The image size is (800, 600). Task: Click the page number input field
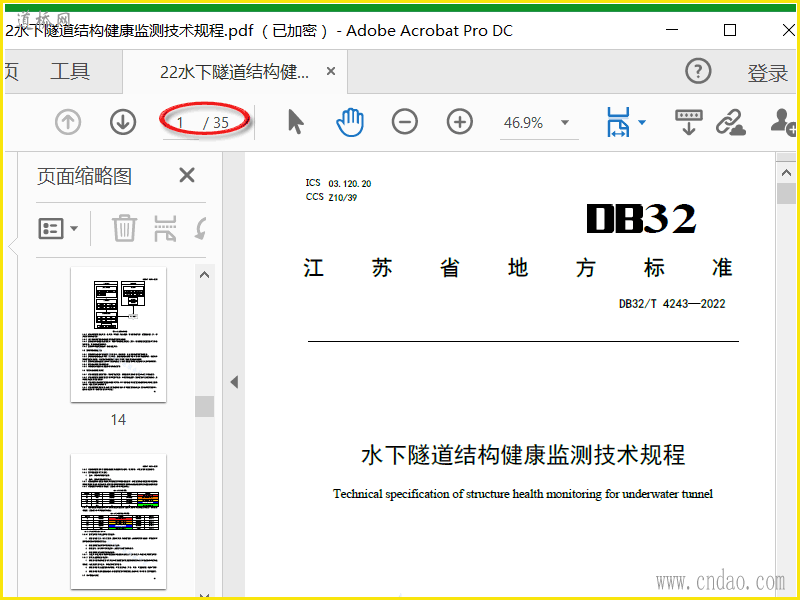point(181,123)
